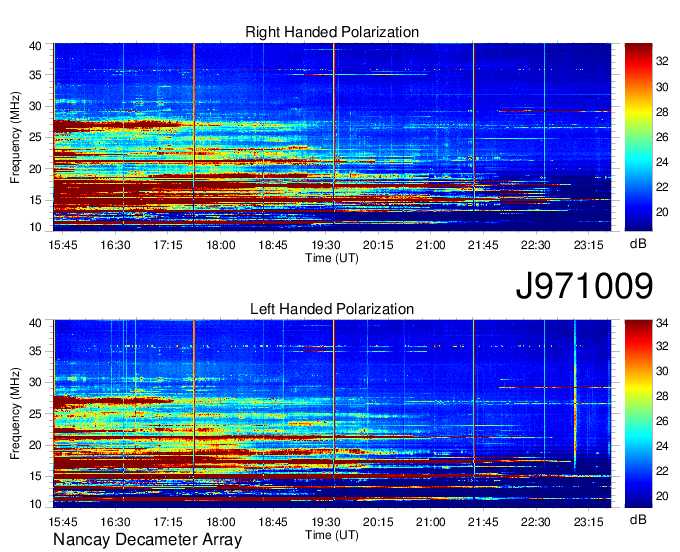This screenshot has height=552, width=680.
Task: Click "Frequency (MHz)" axis label of upper plot
Action: click(x=15, y=137)
